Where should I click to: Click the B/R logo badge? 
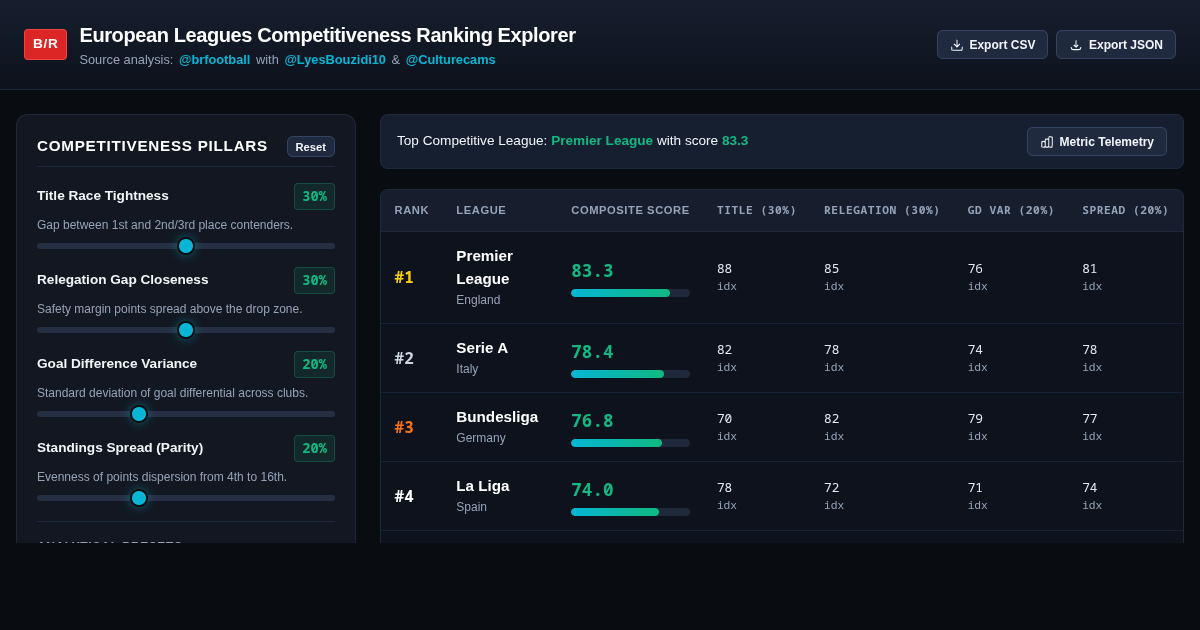pyautogui.click(x=46, y=44)
